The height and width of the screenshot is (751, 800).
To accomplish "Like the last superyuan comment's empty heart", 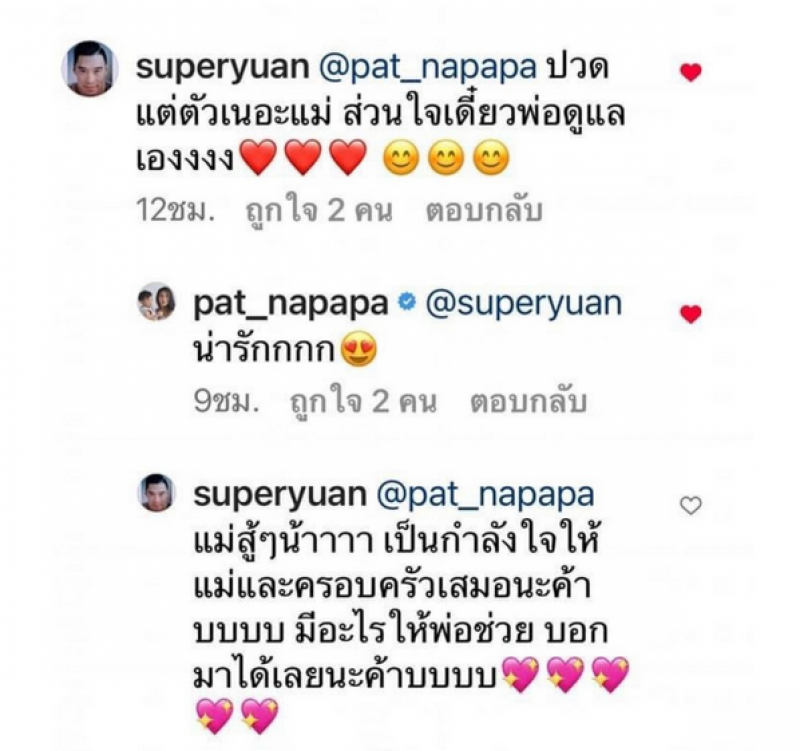I will click(x=691, y=506).
